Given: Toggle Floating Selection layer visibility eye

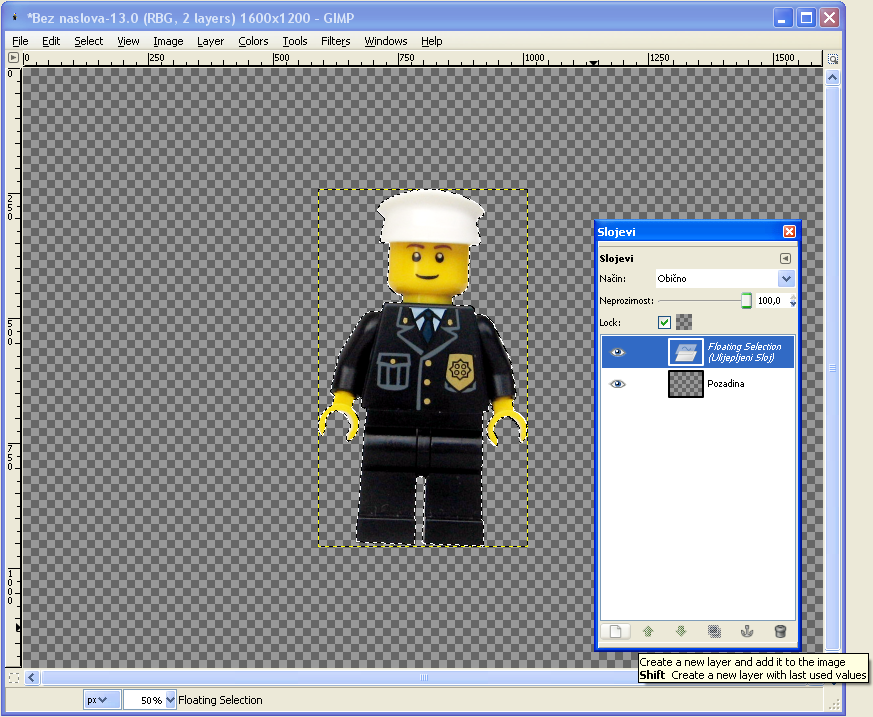Looking at the screenshot, I should tap(617, 352).
